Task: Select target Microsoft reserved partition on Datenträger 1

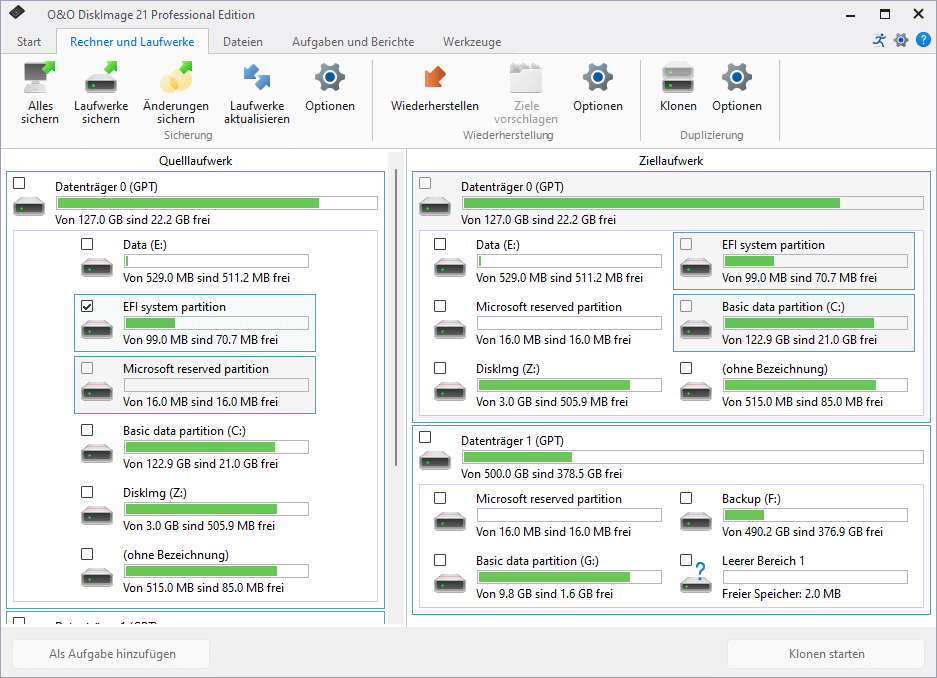Action: (x=549, y=499)
